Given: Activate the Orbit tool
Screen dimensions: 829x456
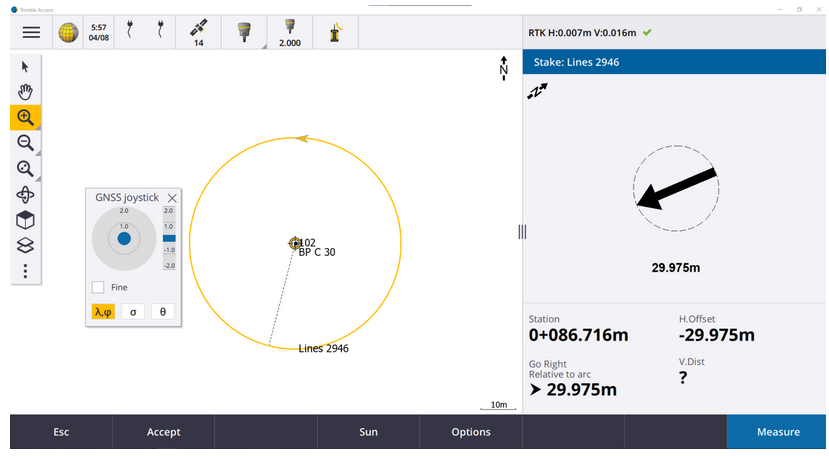Looking at the screenshot, I should point(25,195).
